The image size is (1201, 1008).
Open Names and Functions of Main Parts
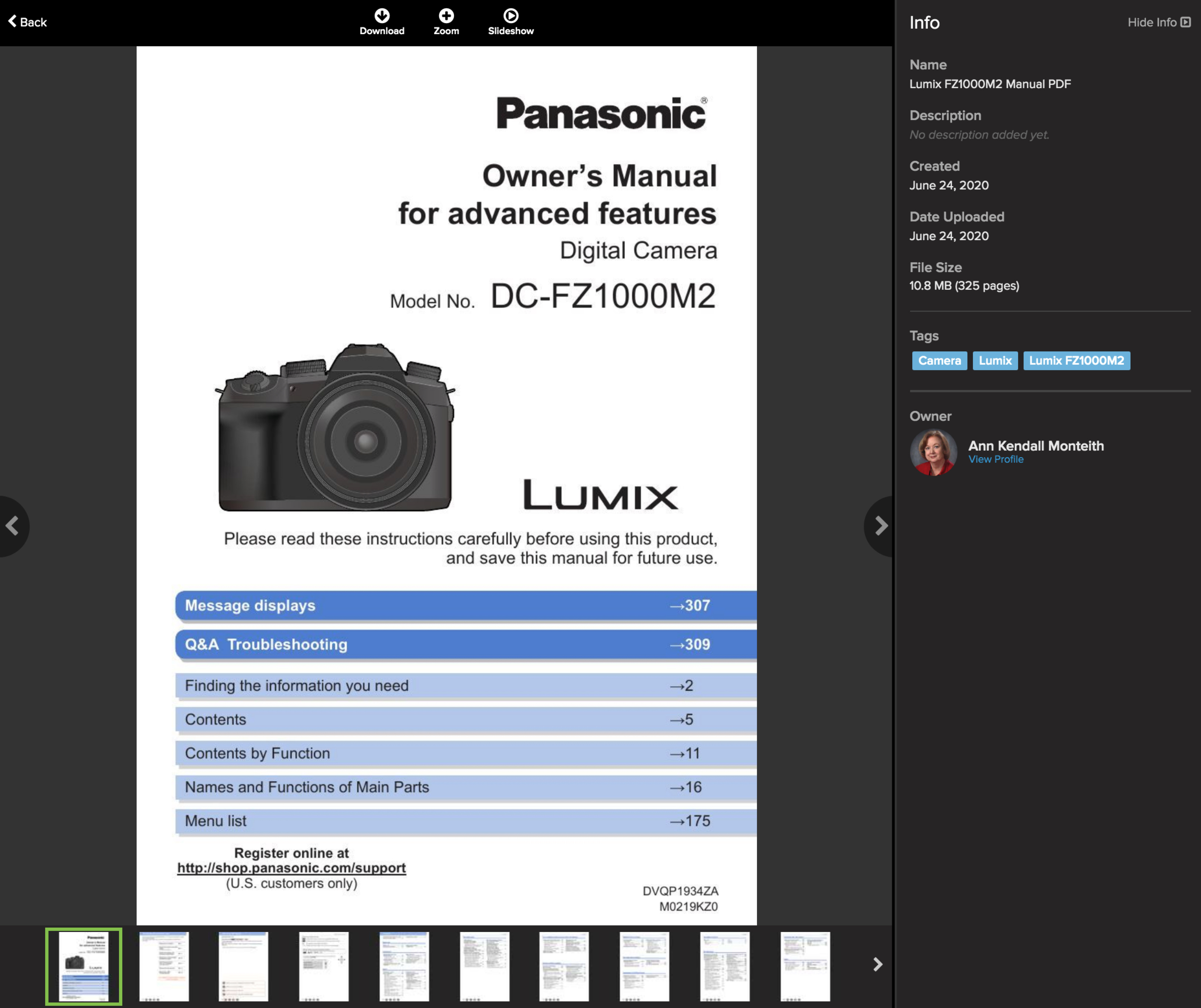click(x=466, y=787)
